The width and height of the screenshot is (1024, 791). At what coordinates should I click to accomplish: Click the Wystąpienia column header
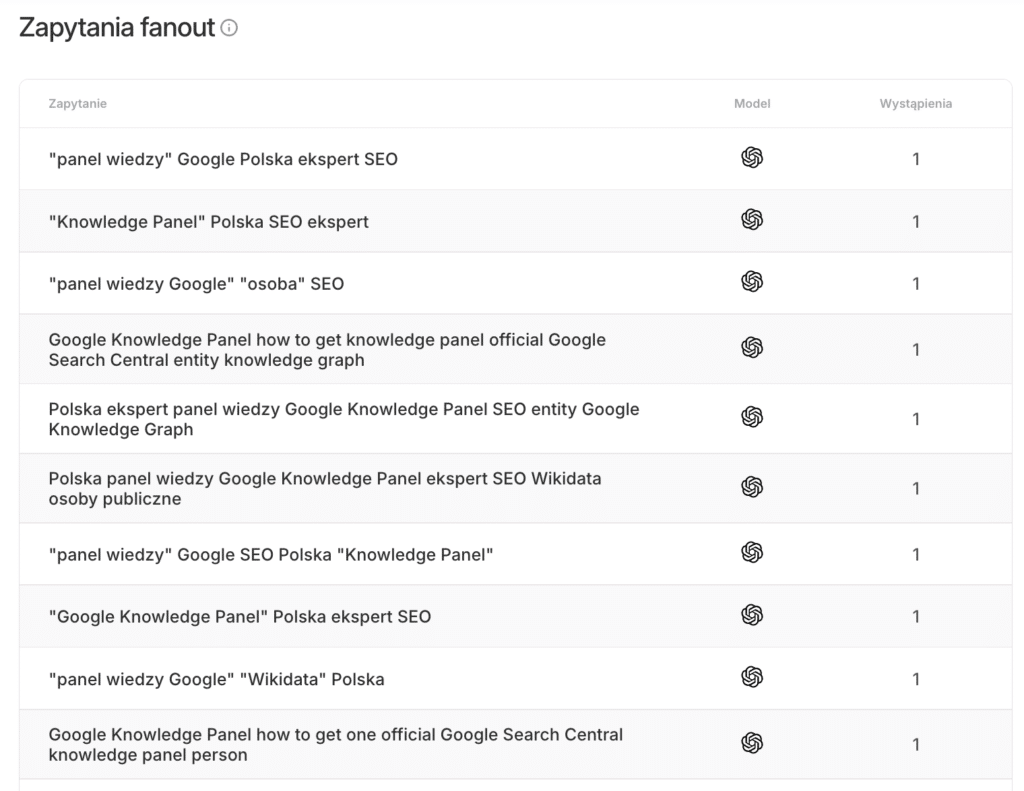(x=916, y=103)
